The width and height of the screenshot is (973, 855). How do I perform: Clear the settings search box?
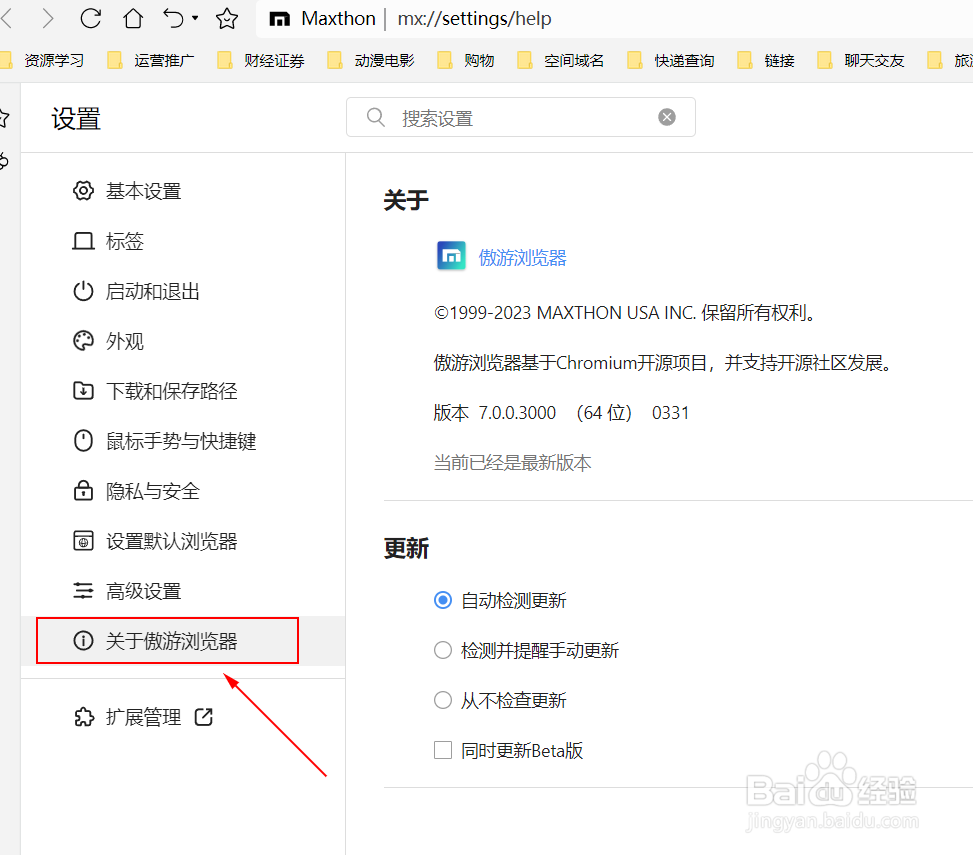tap(667, 117)
